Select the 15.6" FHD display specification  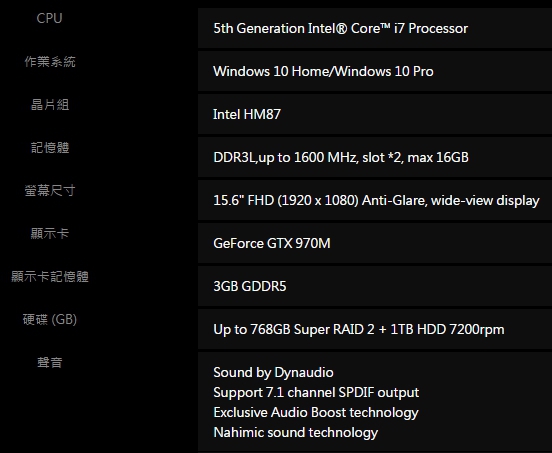(x=376, y=200)
